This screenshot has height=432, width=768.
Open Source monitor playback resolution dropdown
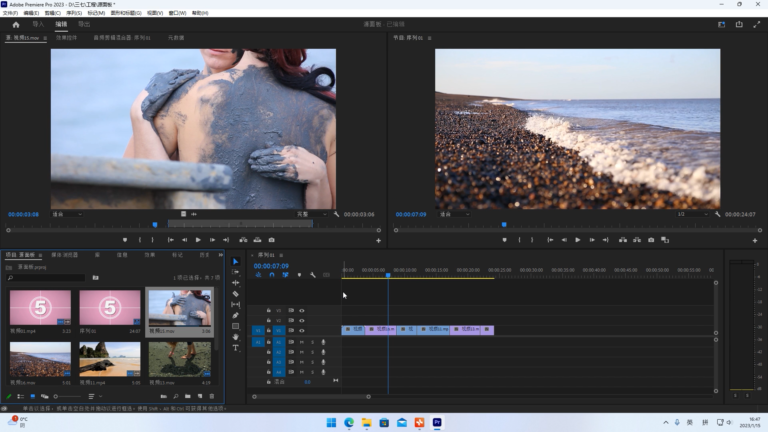(x=312, y=215)
